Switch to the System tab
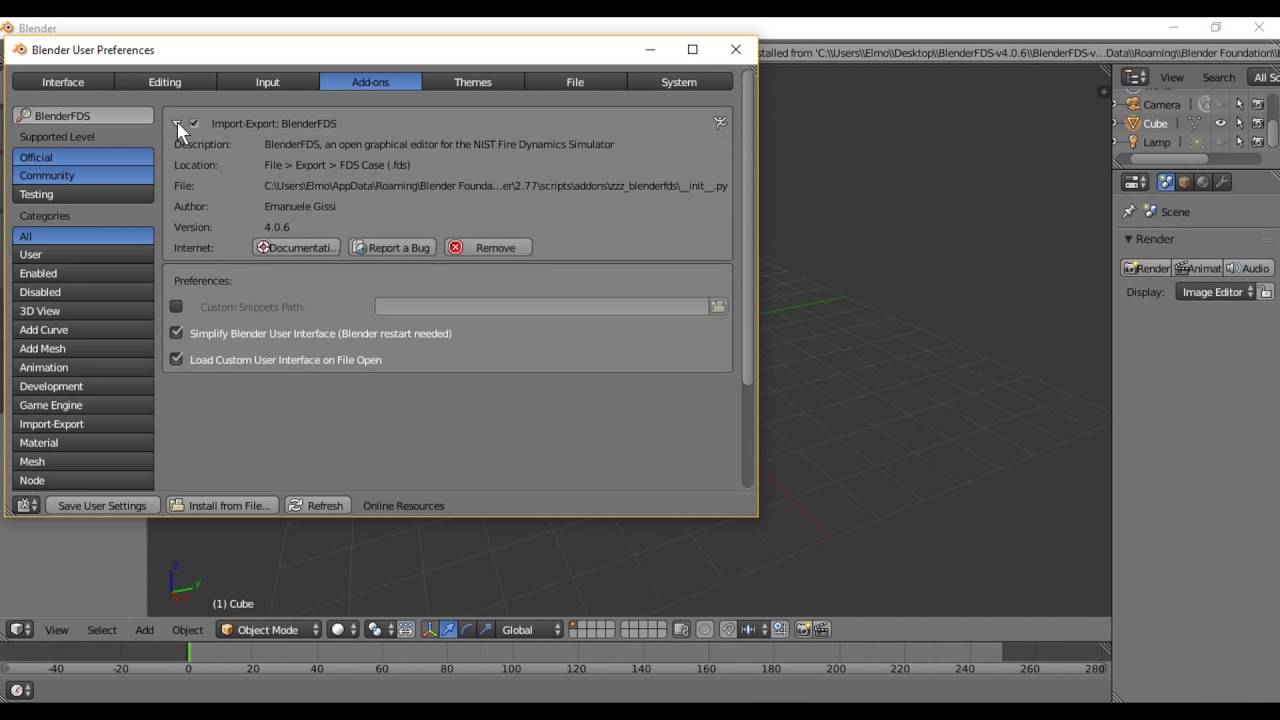The height and width of the screenshot is (720, 1280). tap(679, 82)
